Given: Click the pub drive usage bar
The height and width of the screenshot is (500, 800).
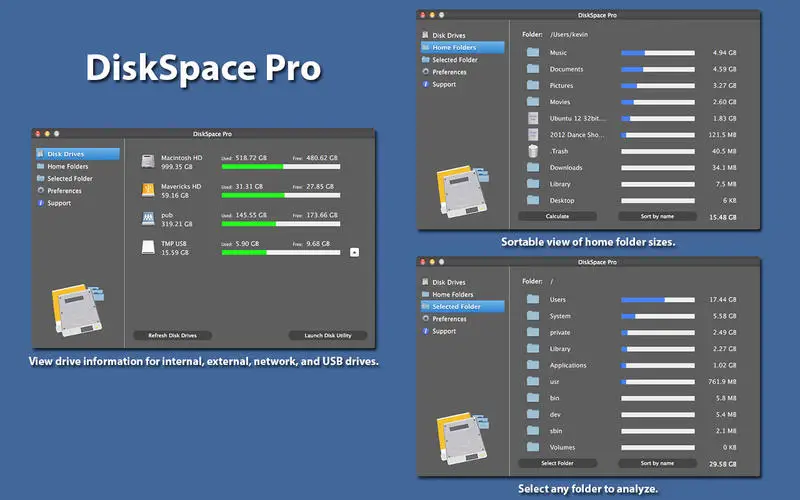Looking at the screenshot, I should 281,224.
